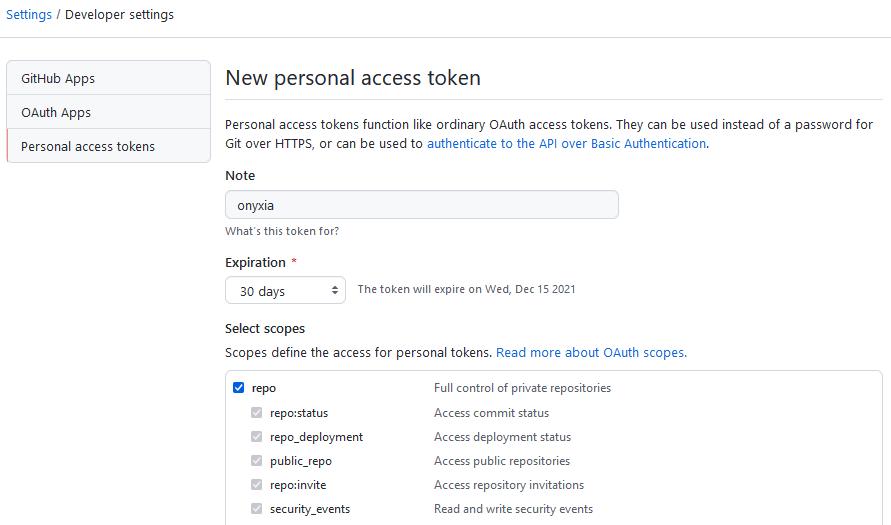This screenshot has height=525, width=891.
Task: Click the repo:invite scope label
Action: (298, 485)
